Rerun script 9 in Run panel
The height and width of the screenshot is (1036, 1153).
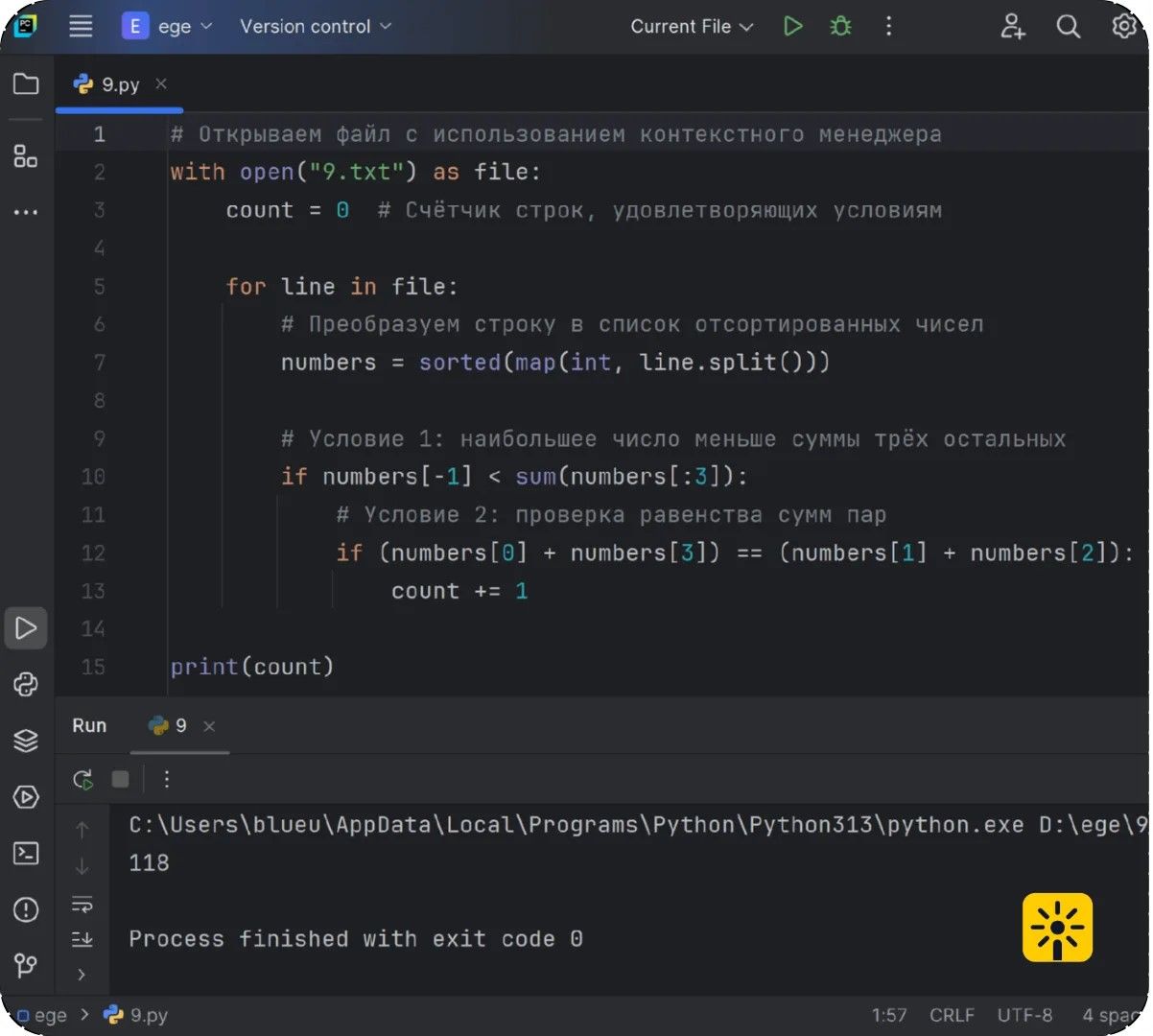(x=83, y=780)
